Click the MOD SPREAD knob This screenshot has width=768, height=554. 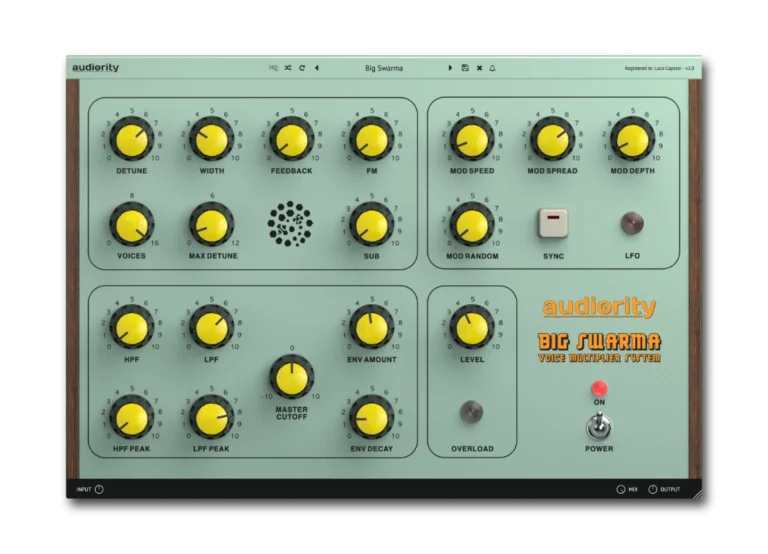point(552,140)
